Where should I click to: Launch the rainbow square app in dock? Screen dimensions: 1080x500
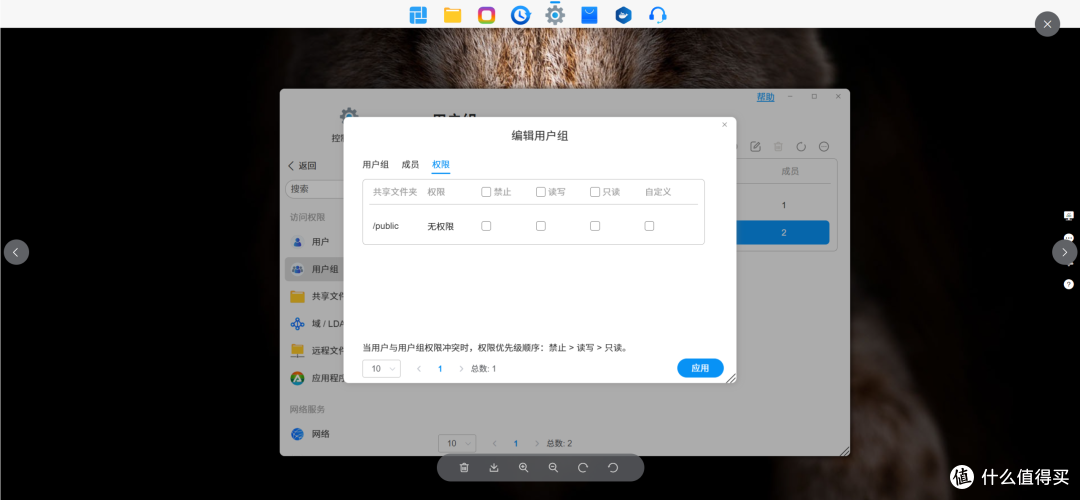pyautogui.click(x=486, y=14)
